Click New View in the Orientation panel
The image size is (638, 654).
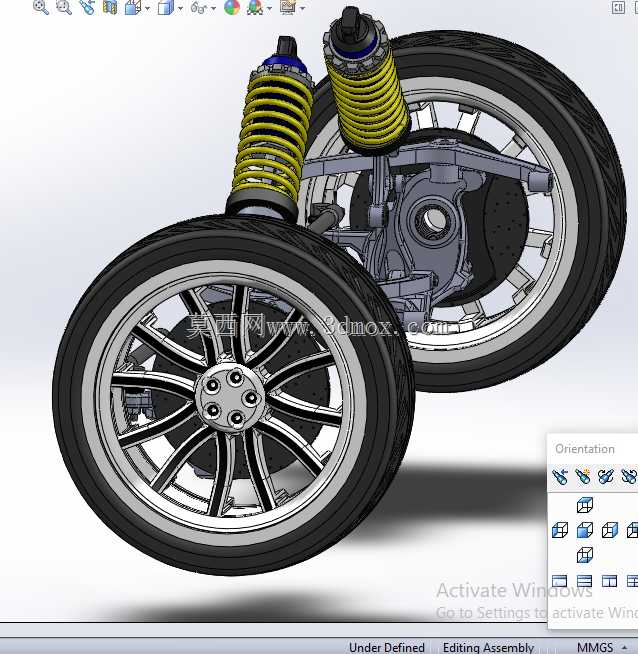[583, 476]
